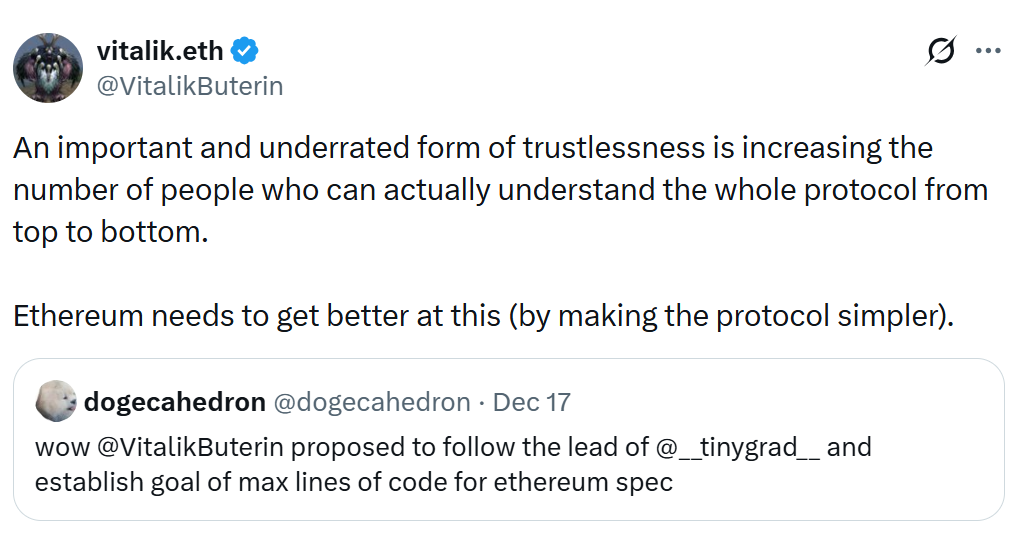The image size is (1014, 538).
Task: Open the @__tinygrad__ mention link
Action: (736, 446)
